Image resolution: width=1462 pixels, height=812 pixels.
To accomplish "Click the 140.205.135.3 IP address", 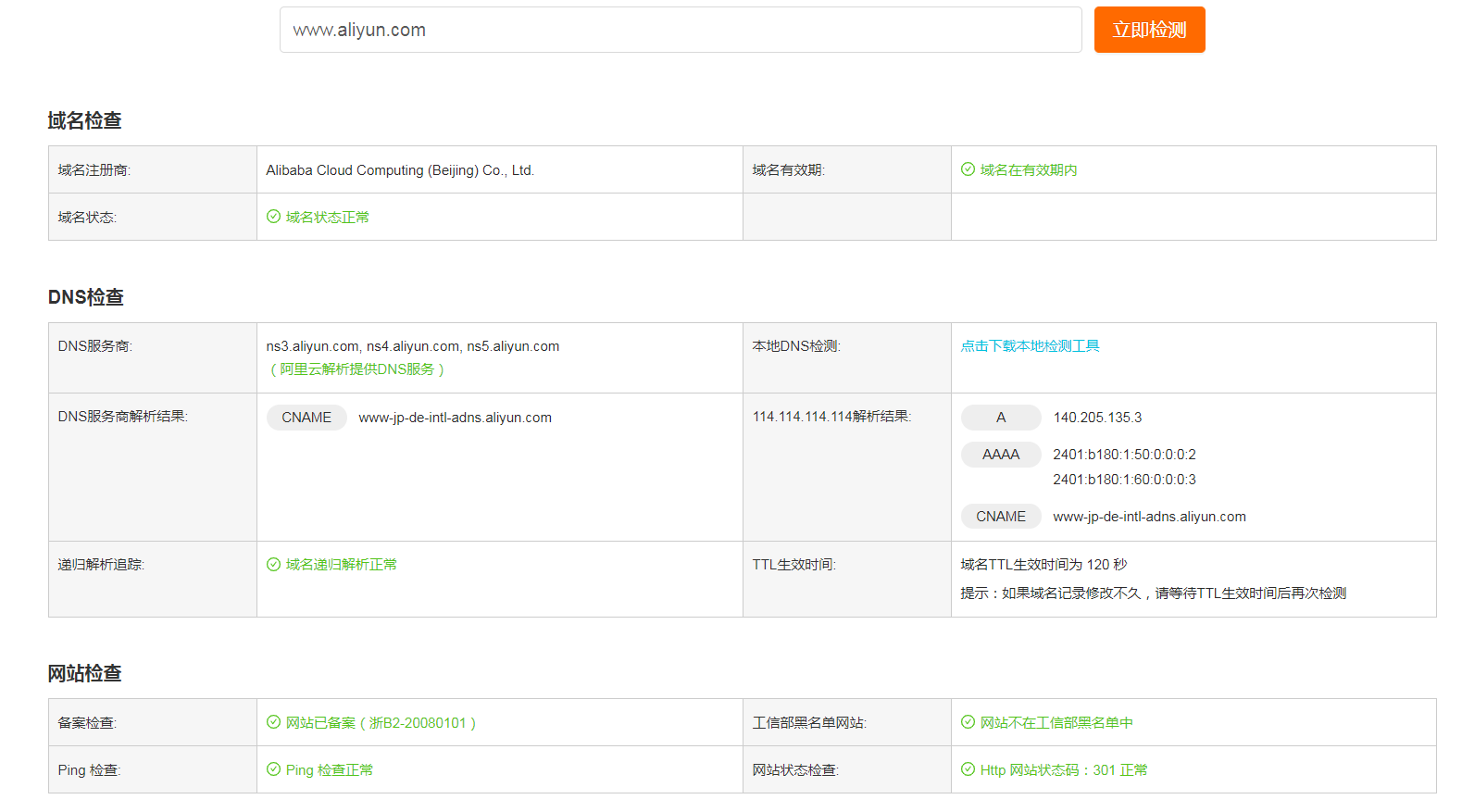I will [x=1097, y=418].
